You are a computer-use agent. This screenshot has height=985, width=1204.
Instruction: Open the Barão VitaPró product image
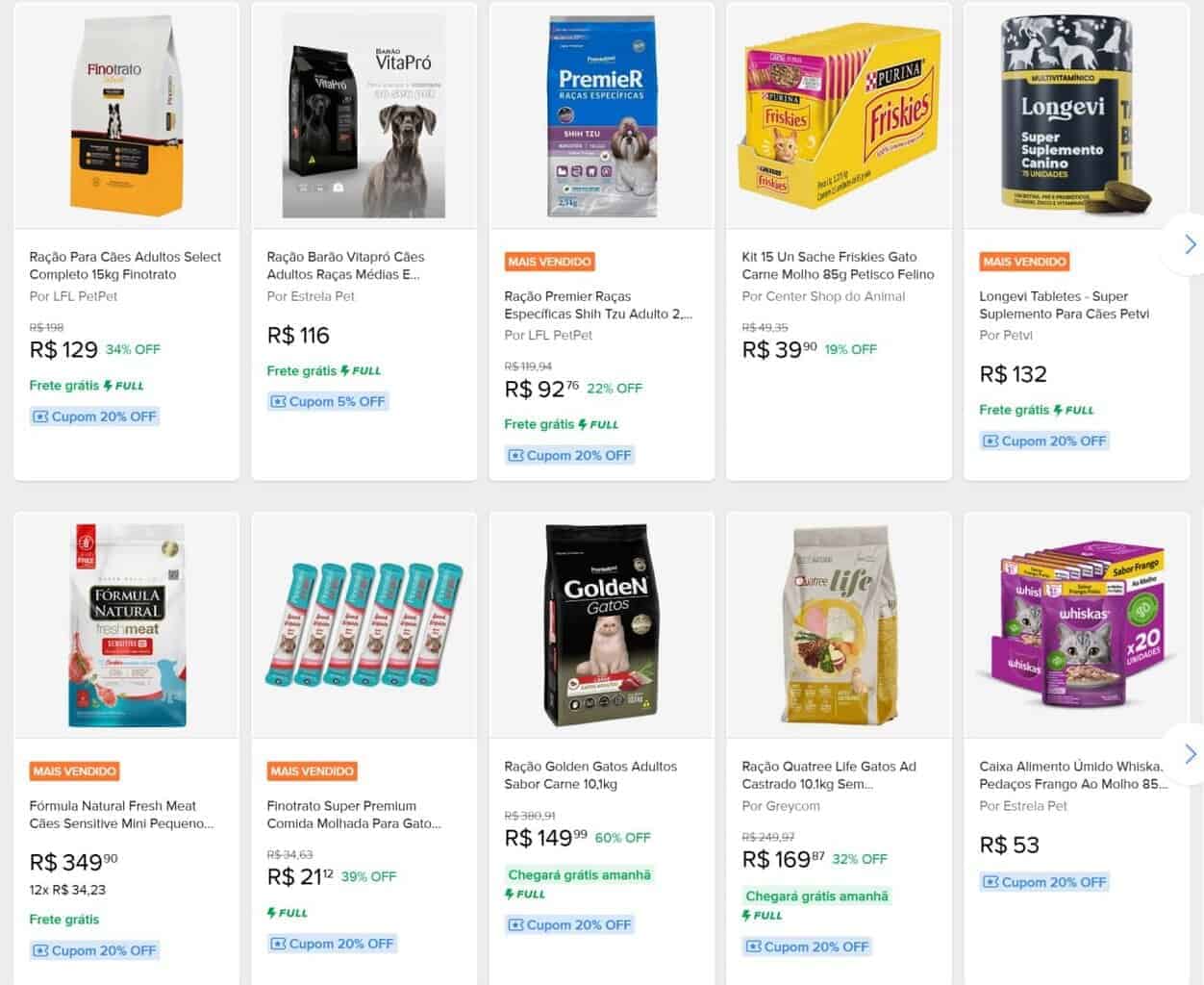click(364, 116)
